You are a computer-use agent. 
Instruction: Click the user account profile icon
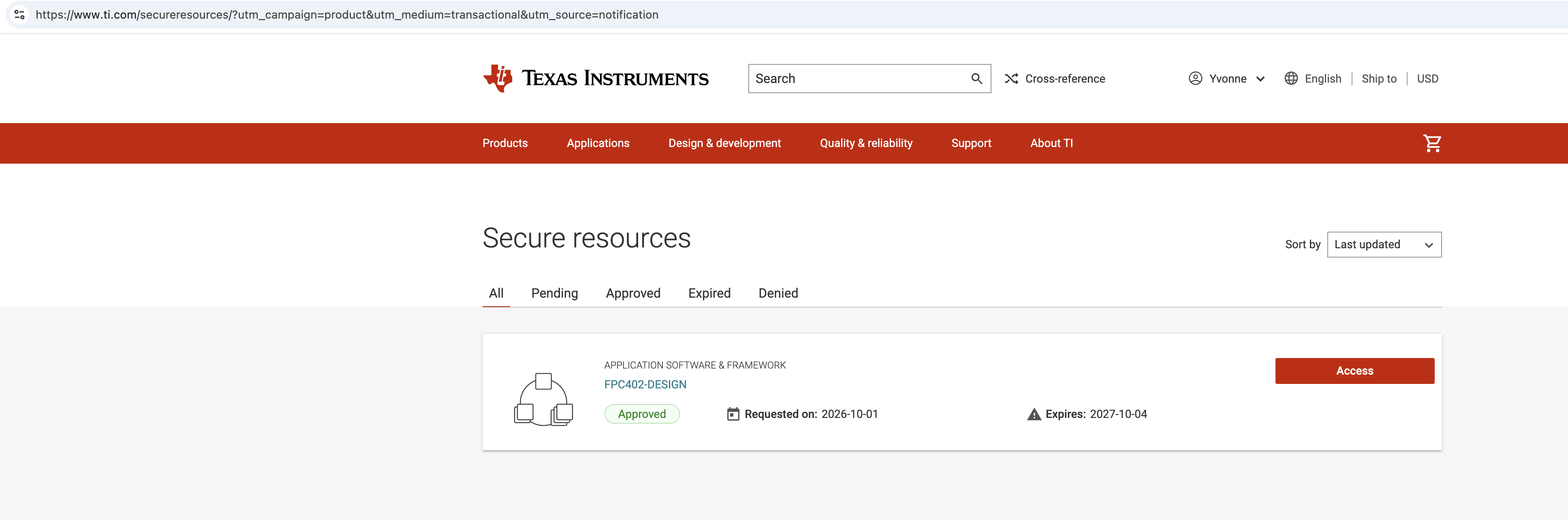click(1195, 79)
